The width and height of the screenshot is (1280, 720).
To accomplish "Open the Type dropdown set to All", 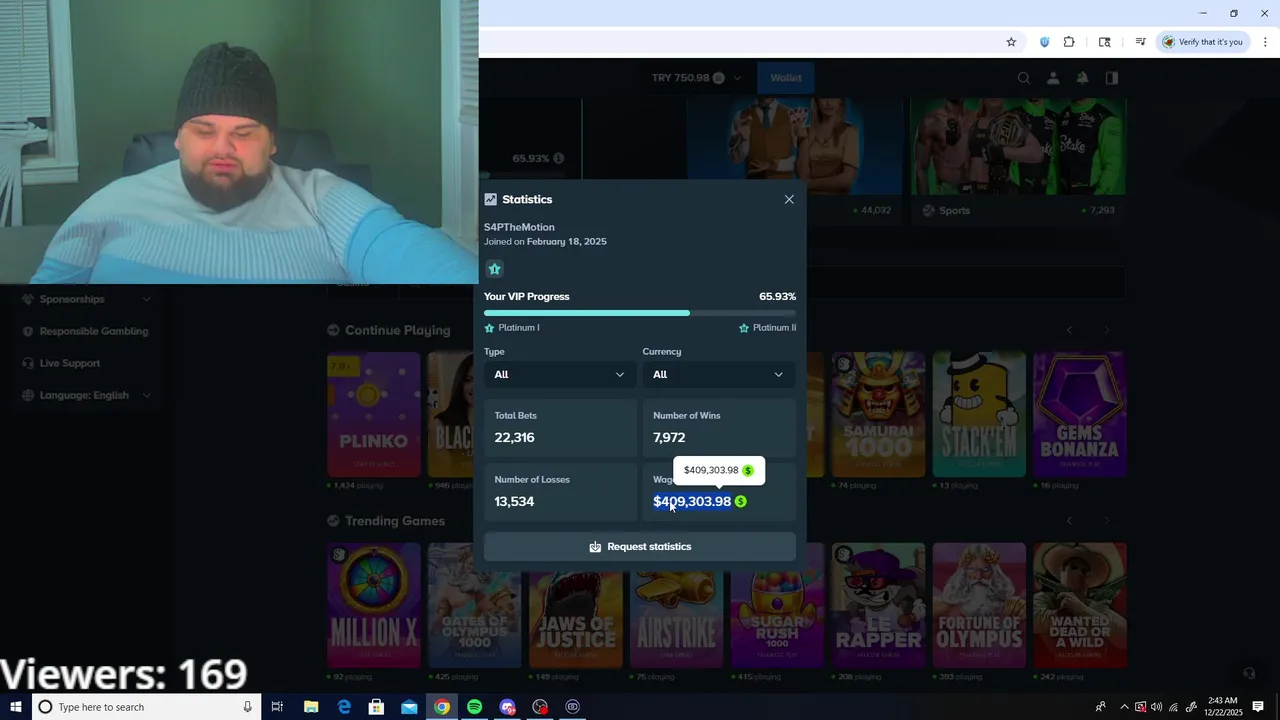I will click(559, 374).
